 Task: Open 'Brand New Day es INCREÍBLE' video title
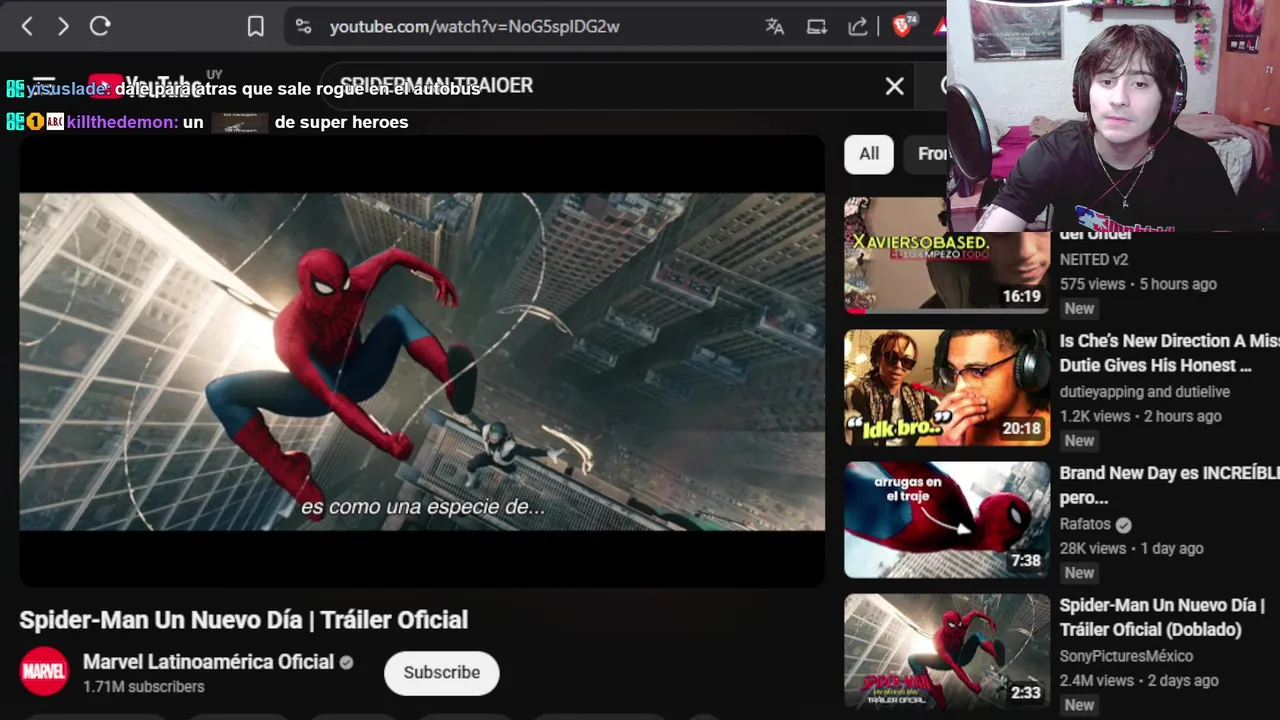pyautogui.click(x=1169, y=485)
